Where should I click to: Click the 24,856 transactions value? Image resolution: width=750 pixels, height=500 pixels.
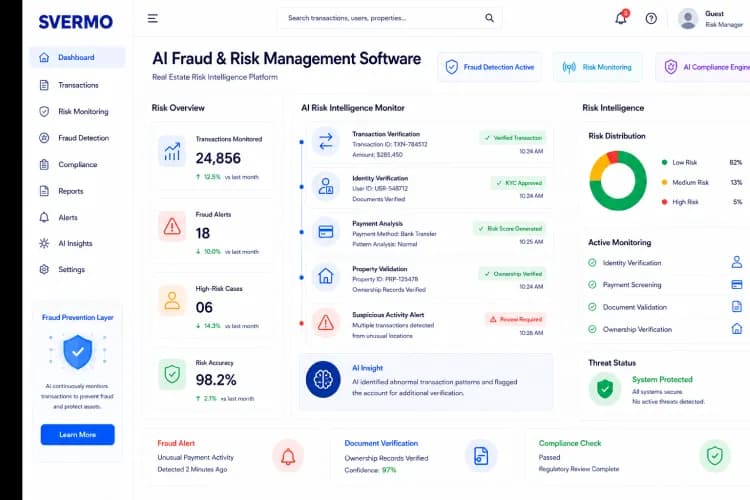(218, 158)
